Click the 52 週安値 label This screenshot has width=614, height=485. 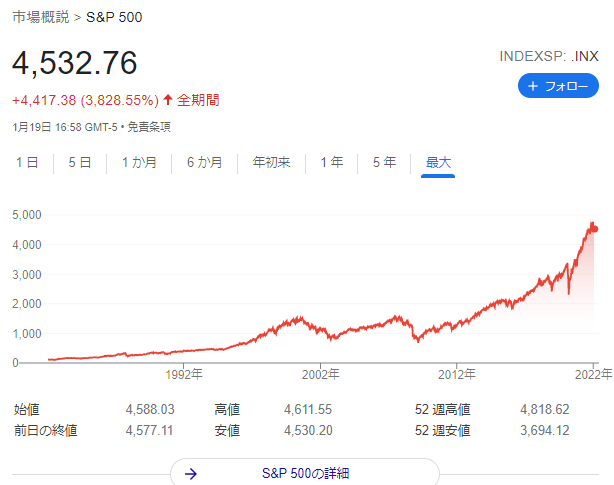tap(442, 431)
